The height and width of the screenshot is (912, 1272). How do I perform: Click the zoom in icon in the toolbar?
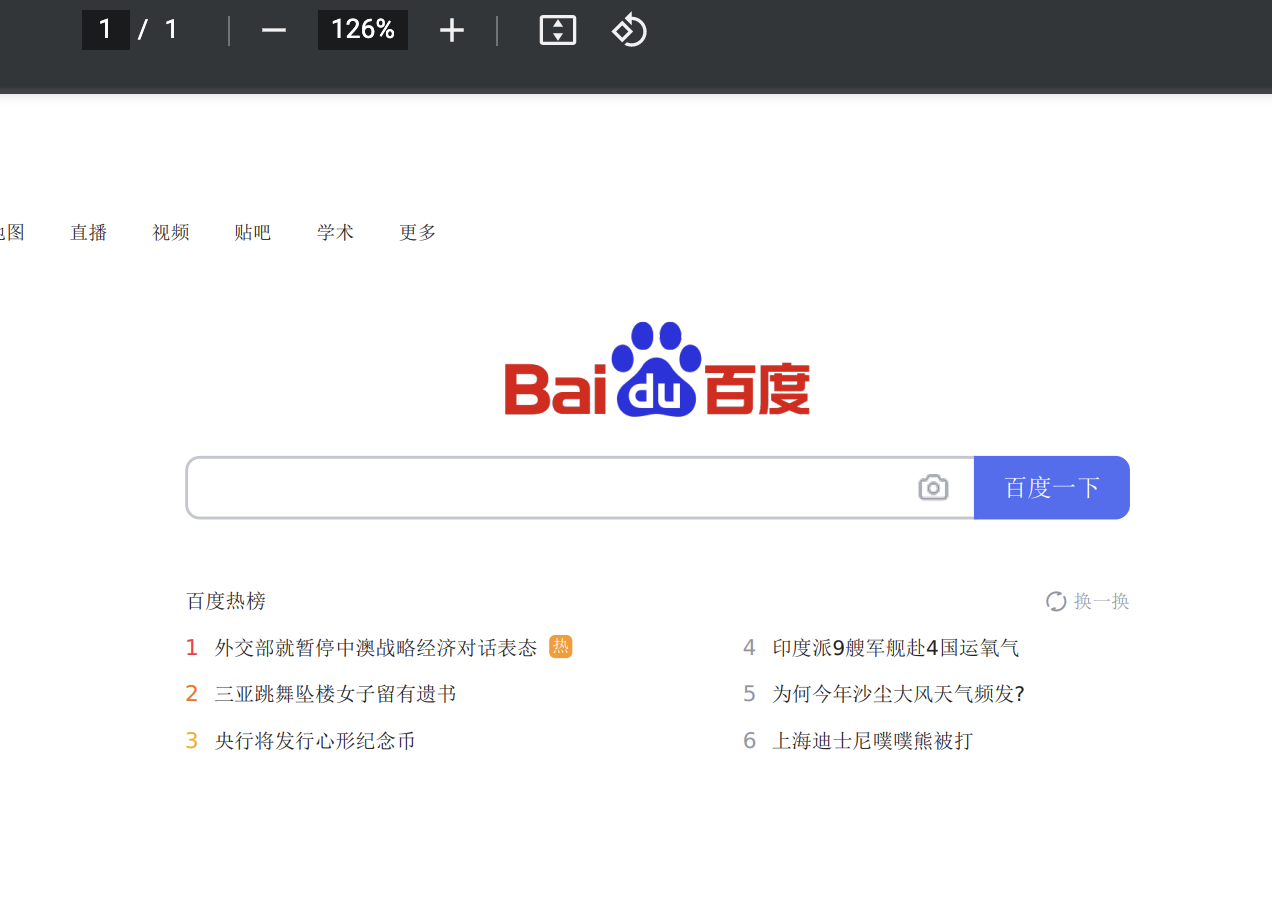451,30
